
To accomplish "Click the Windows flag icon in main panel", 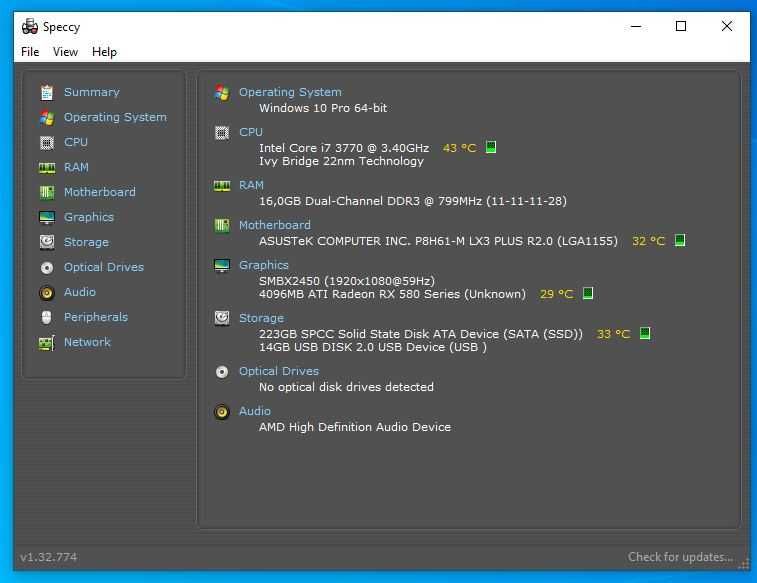I will tap(222, 92).
